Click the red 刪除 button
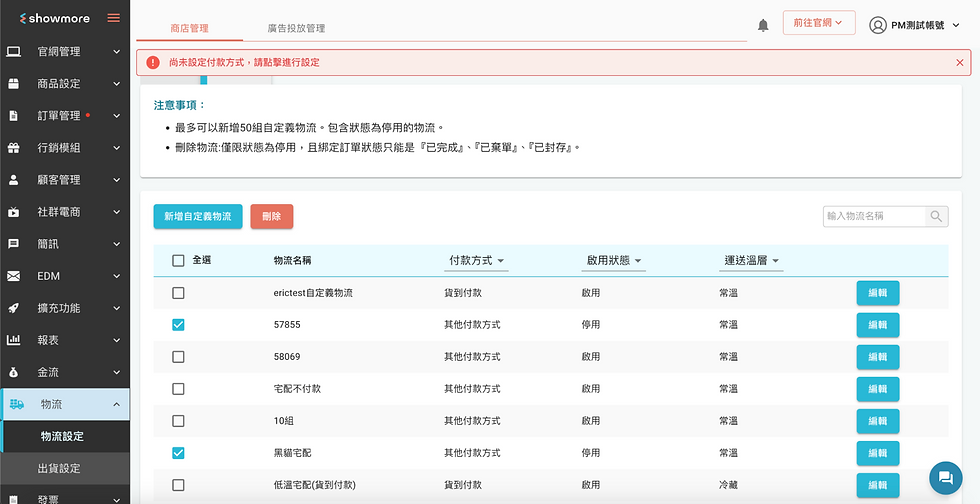The image size is (980, 504). point(272,216)
